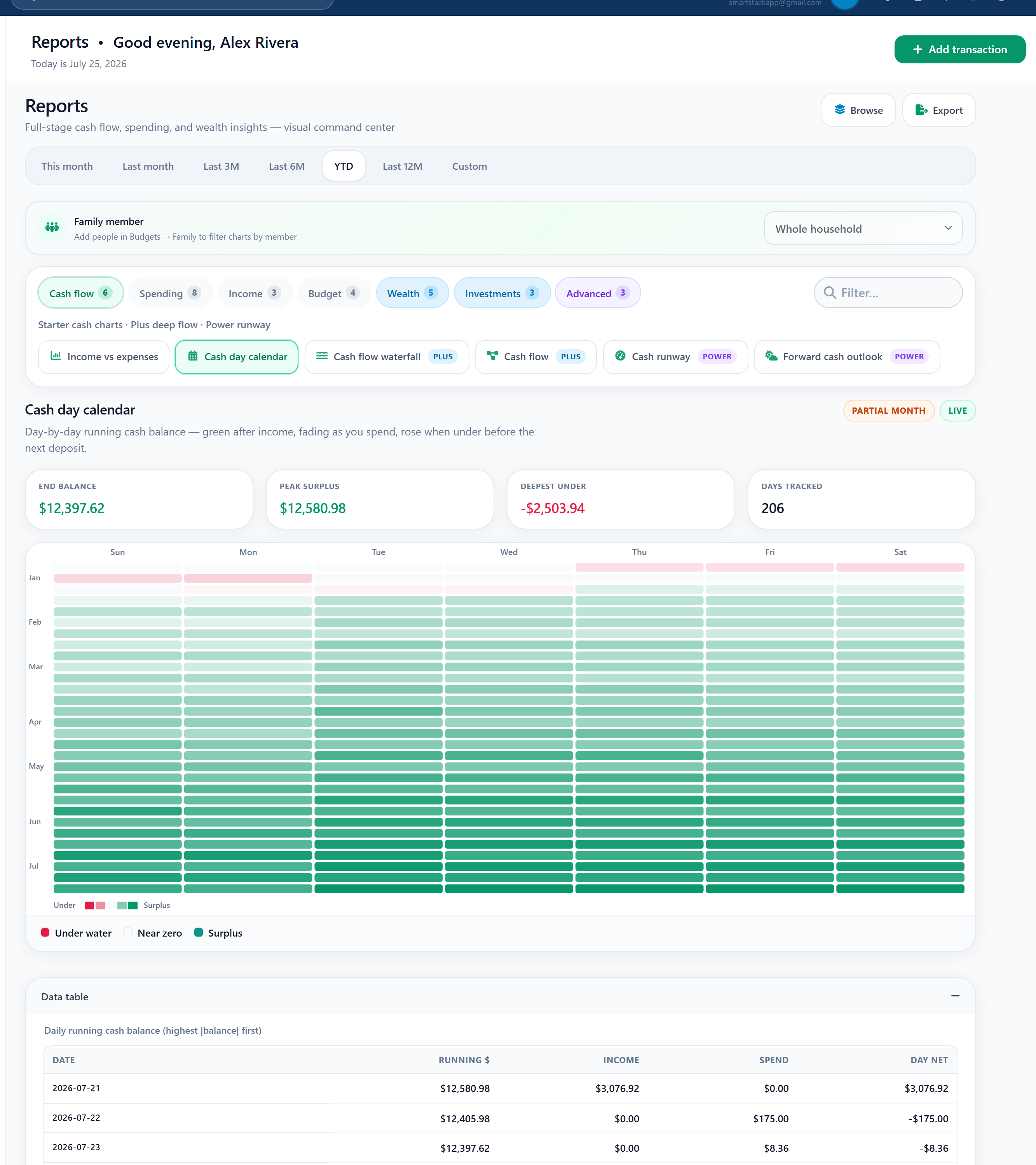The height and width of the screenshot is (1165, 1036).
Task: Click the Jul month label in heatmap
Action: click(x=34, y=866)
